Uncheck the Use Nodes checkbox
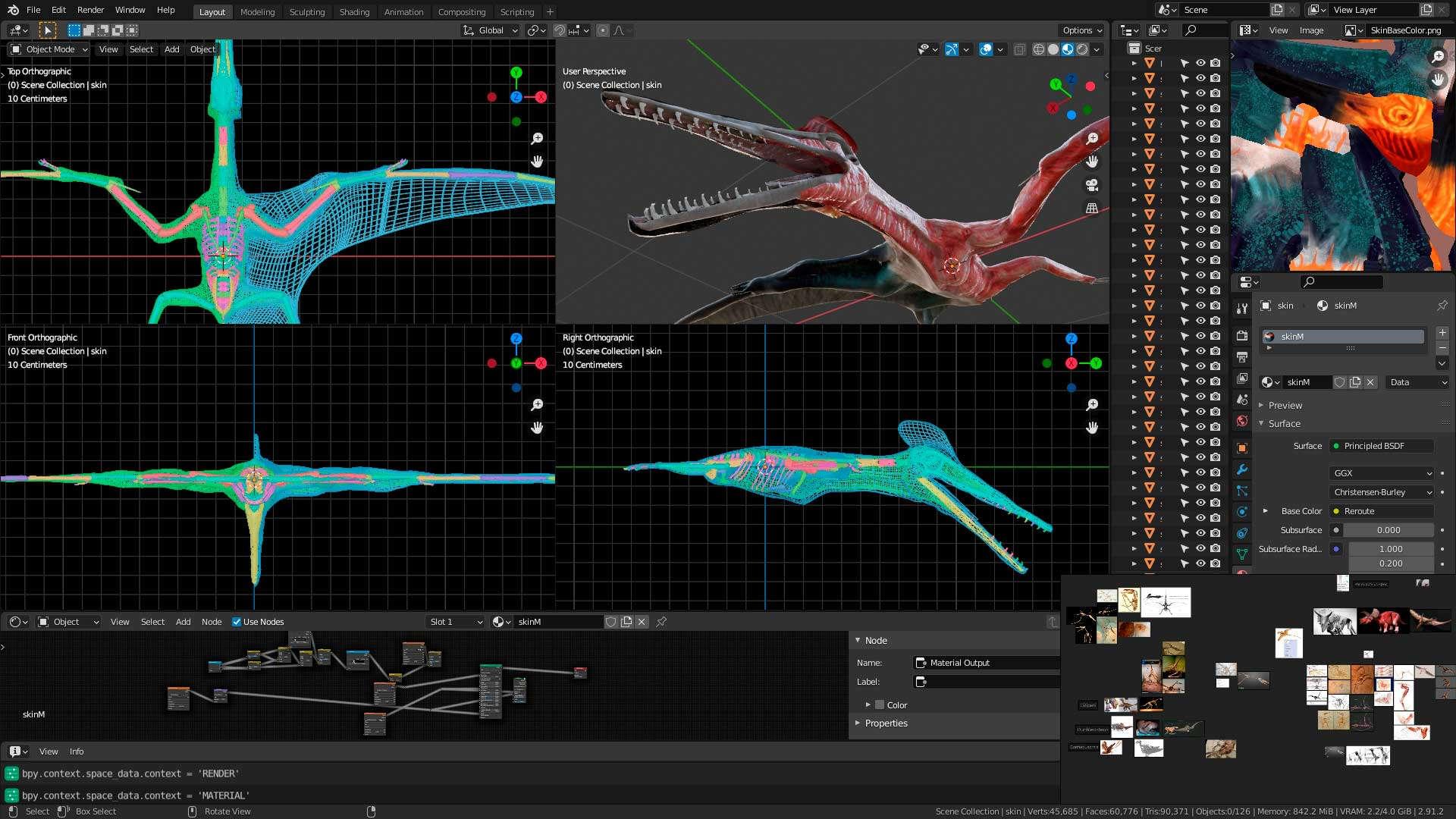This screenshot has width=1456, height=819. (x=237, y=622)
